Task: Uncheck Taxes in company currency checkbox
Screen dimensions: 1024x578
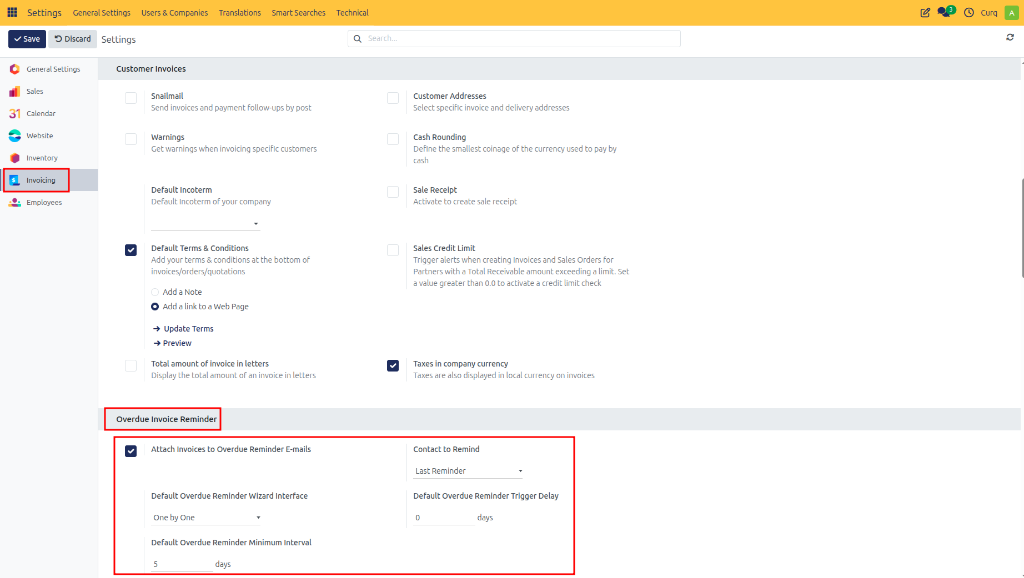Action: pos(393,366)
